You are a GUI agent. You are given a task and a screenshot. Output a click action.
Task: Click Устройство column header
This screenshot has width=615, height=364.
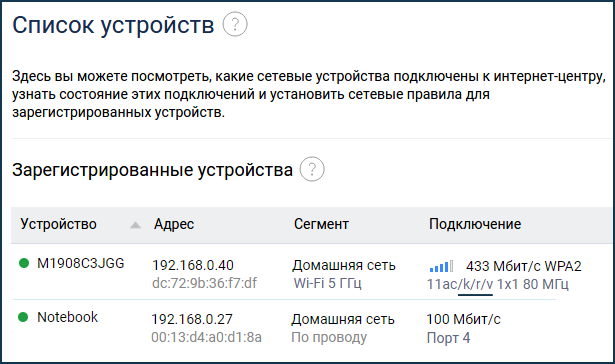(x=58, y=224)
